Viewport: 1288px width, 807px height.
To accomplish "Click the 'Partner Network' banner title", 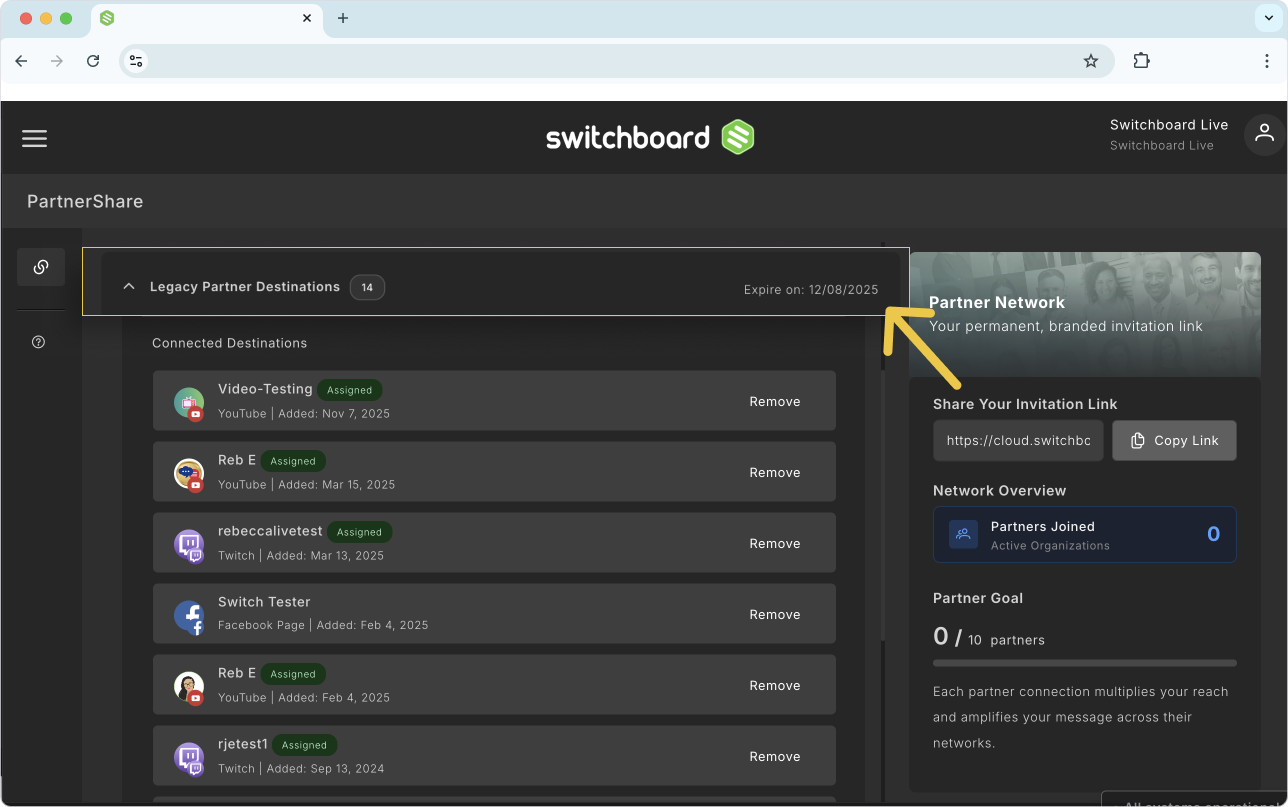I will [997, 302].
